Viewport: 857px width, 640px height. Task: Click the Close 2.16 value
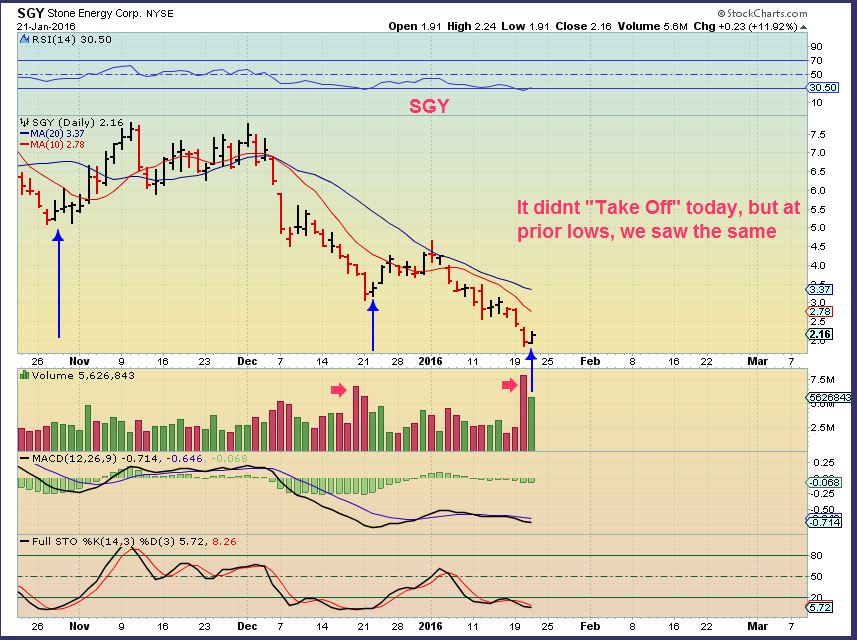tap(583, 26)
